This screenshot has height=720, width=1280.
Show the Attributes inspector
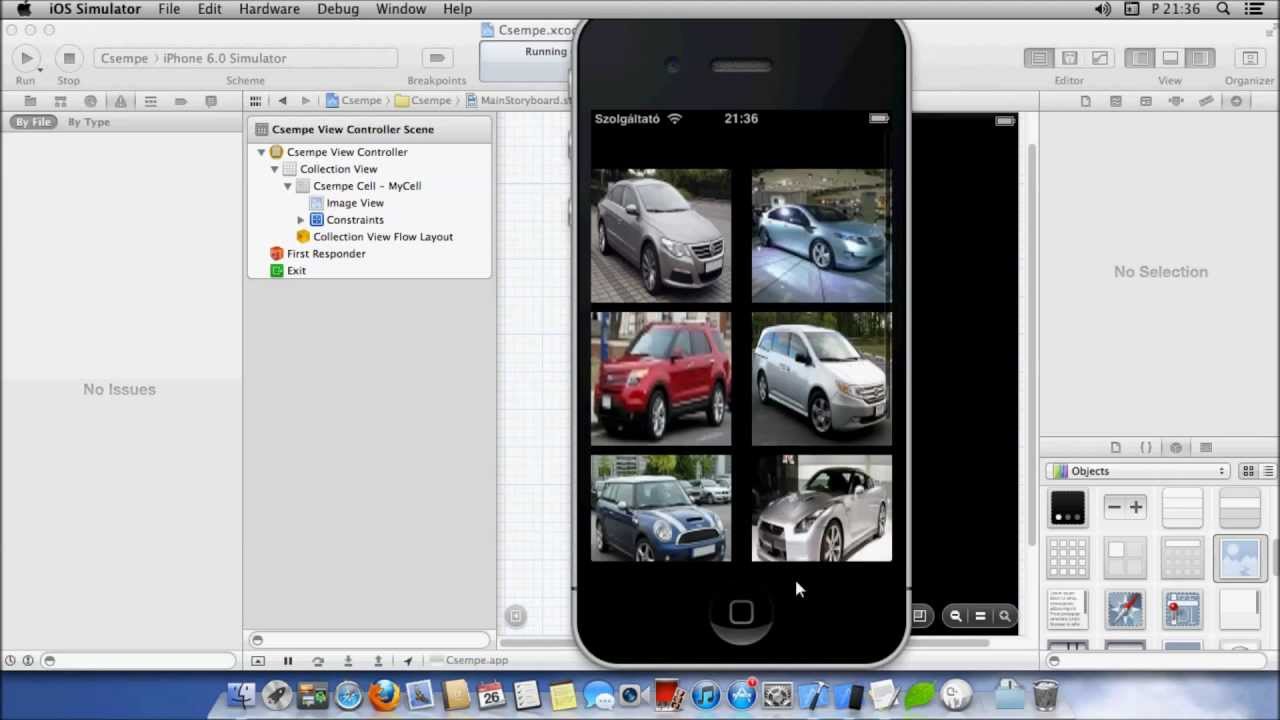[x=1176, y=101]
